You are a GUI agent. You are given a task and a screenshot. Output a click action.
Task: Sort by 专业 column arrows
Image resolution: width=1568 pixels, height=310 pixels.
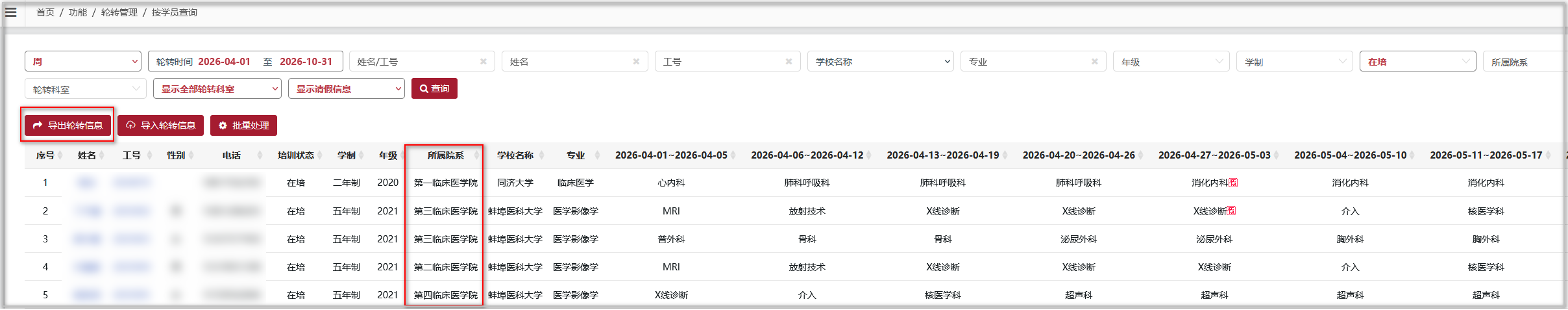[x=597, y=155]
